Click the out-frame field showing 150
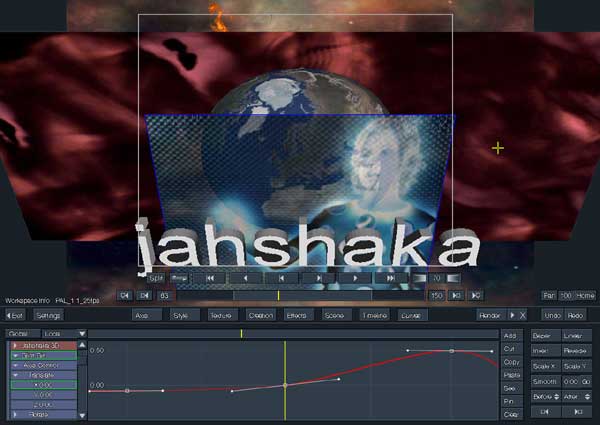The width and height of the screenshot is (600, 425). pos(437,295)
